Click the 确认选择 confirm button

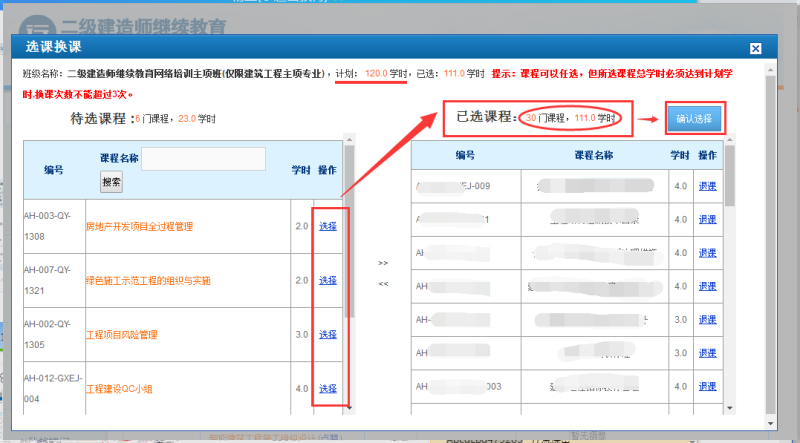693,118
